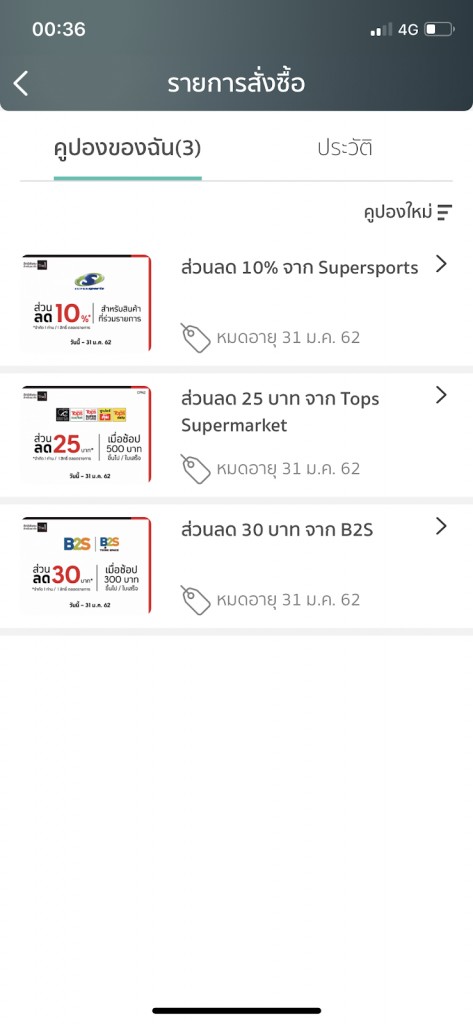Image resolution: width=473 pixels, height=1024 pixels.
Task: Tap the Tops 25 baht coupon thumbnail
Action: point(86,434)
